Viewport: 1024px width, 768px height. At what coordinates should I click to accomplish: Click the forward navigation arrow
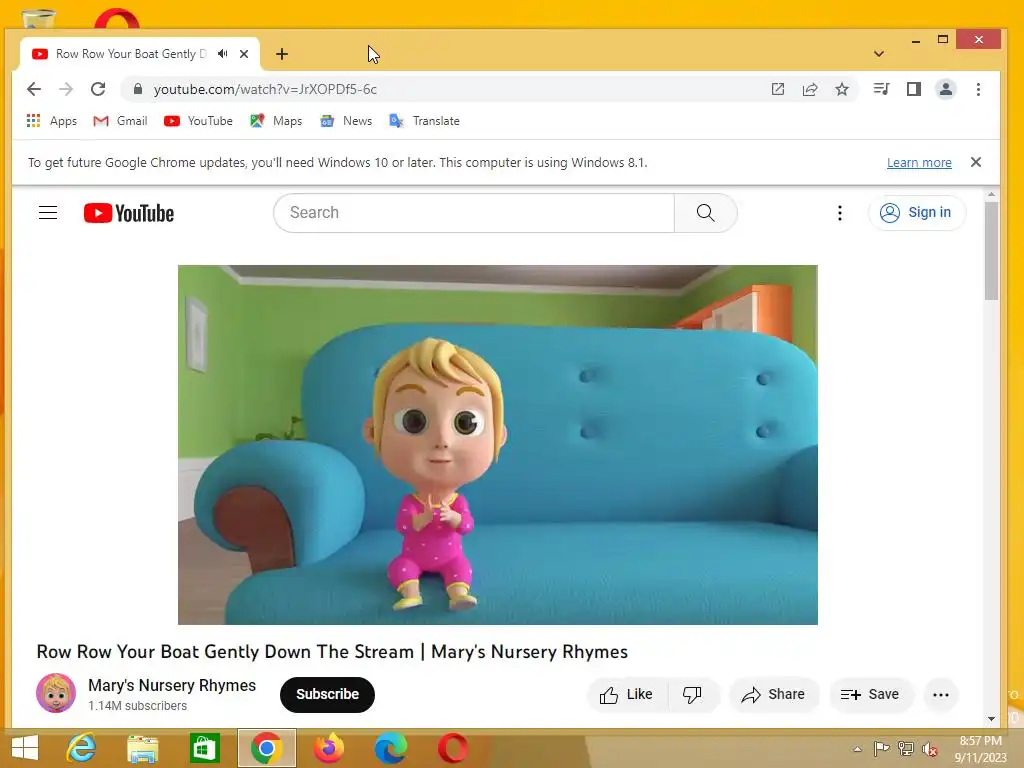point(66,89)
